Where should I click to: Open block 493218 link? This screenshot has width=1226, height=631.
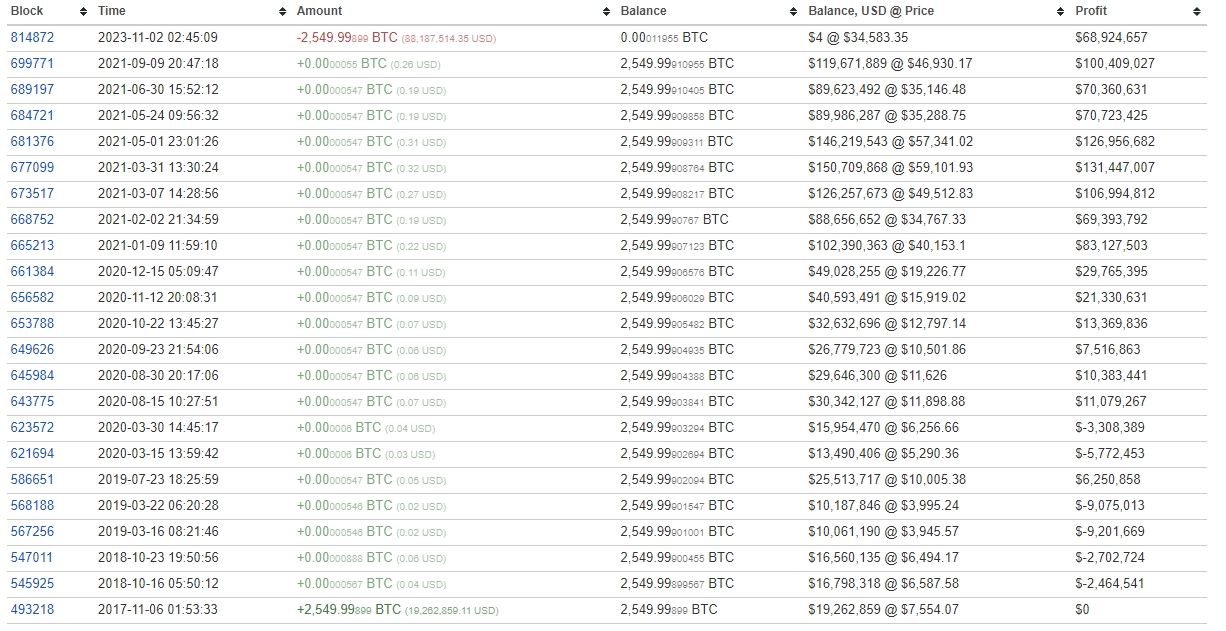[32, 610]
